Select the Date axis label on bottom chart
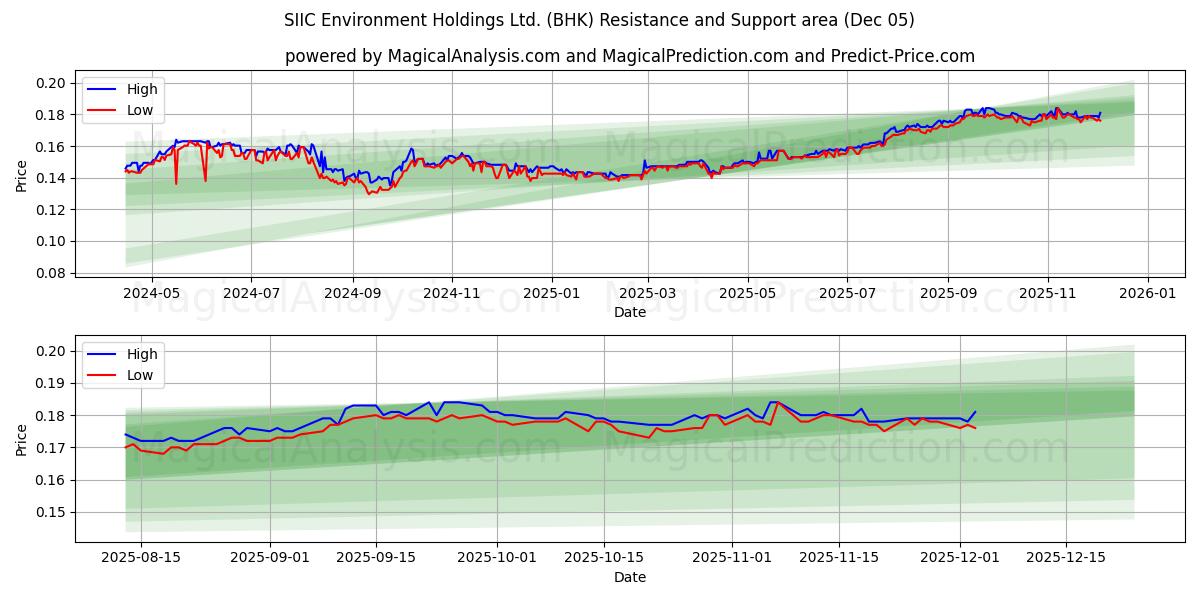Viewport: 1200px width, 600px height. (632, 577)
